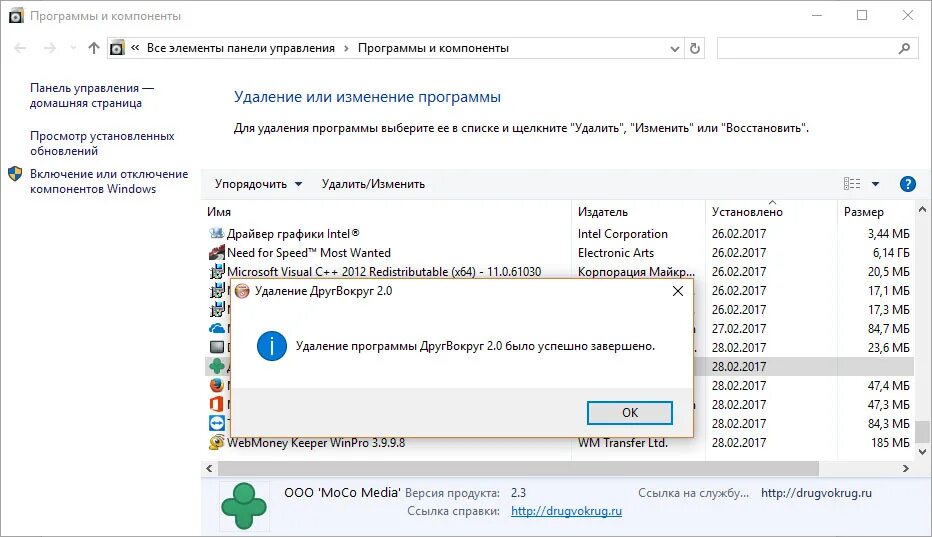Click Программы и компоненты title bar icon
Image resolution: width=932 pixels, height=537 pixels.
pos(16,16)
